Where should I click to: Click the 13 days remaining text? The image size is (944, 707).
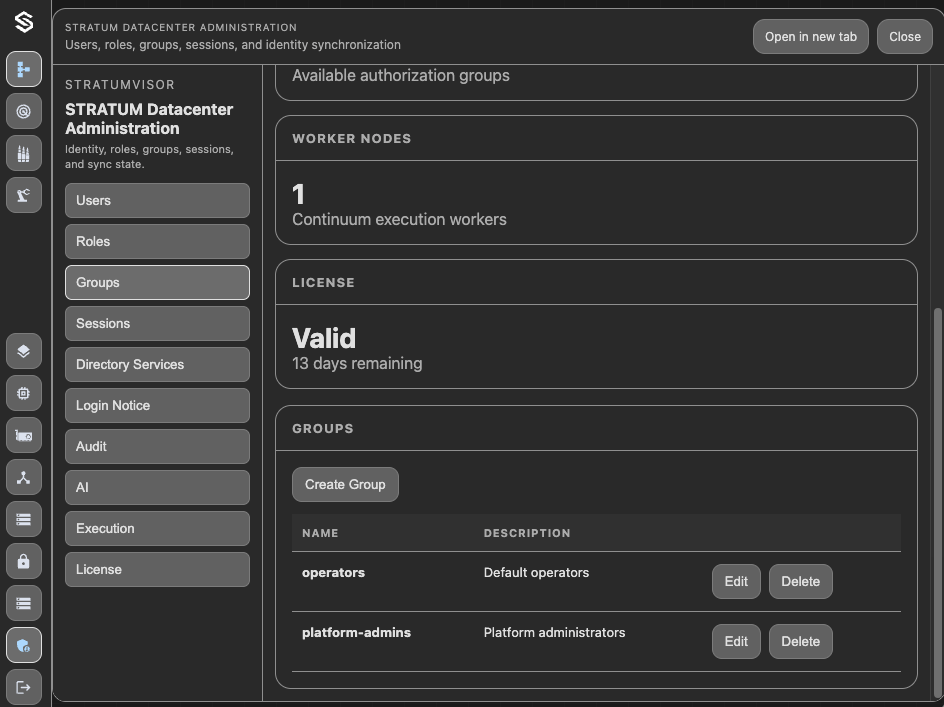357,363
